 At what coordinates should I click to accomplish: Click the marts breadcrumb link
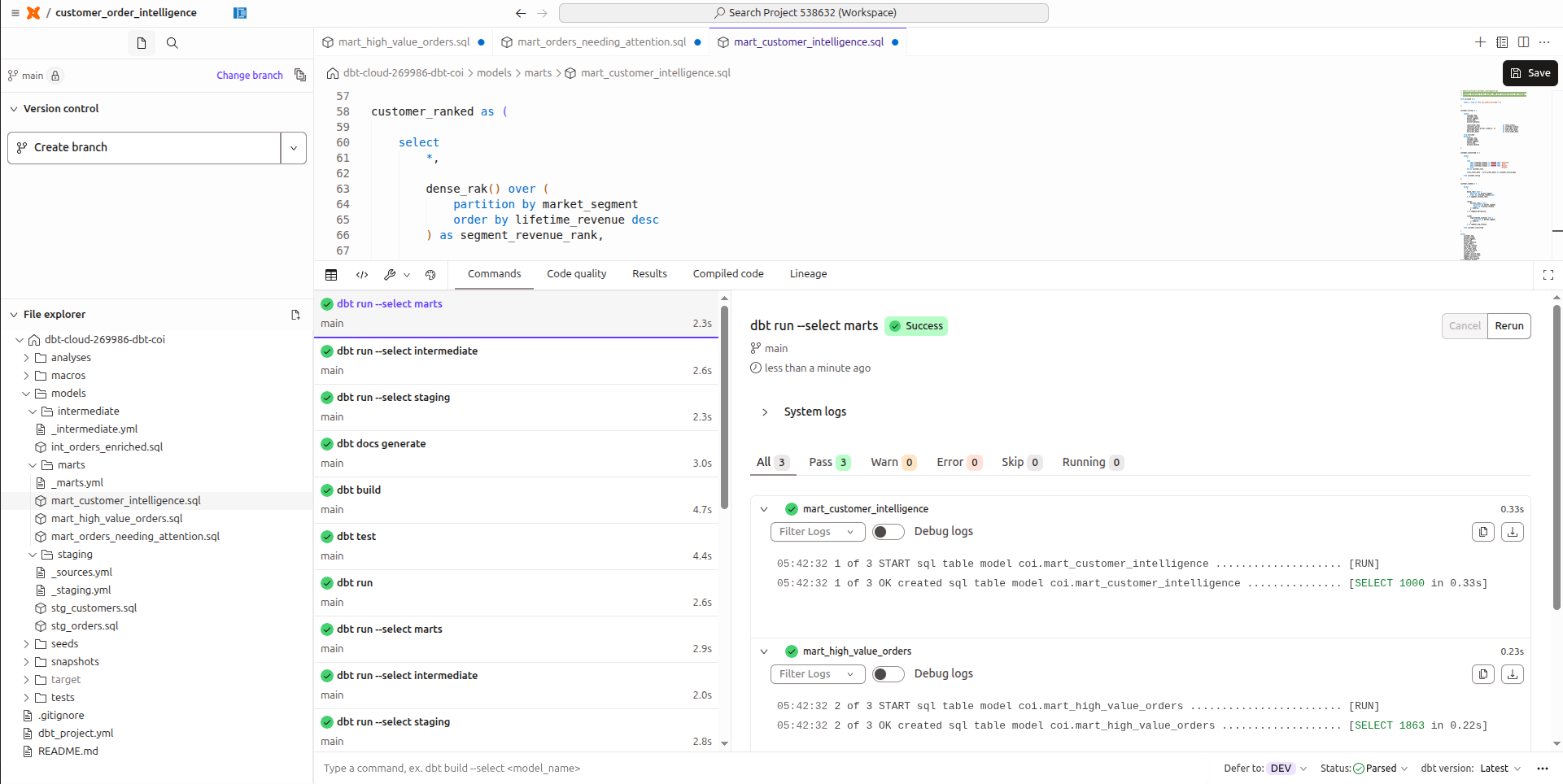tap(538, 73)
